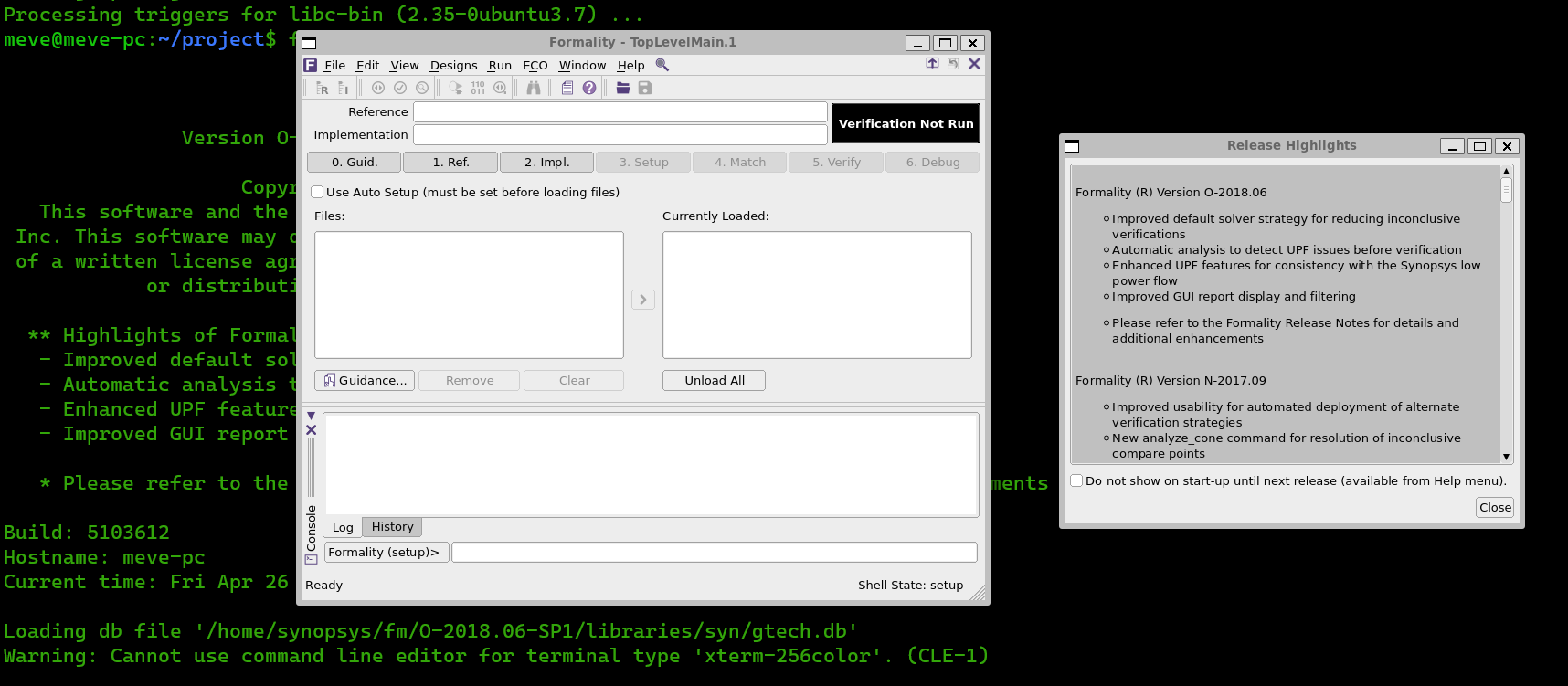Click the match compare points toolbar icon

click(378, 88)
